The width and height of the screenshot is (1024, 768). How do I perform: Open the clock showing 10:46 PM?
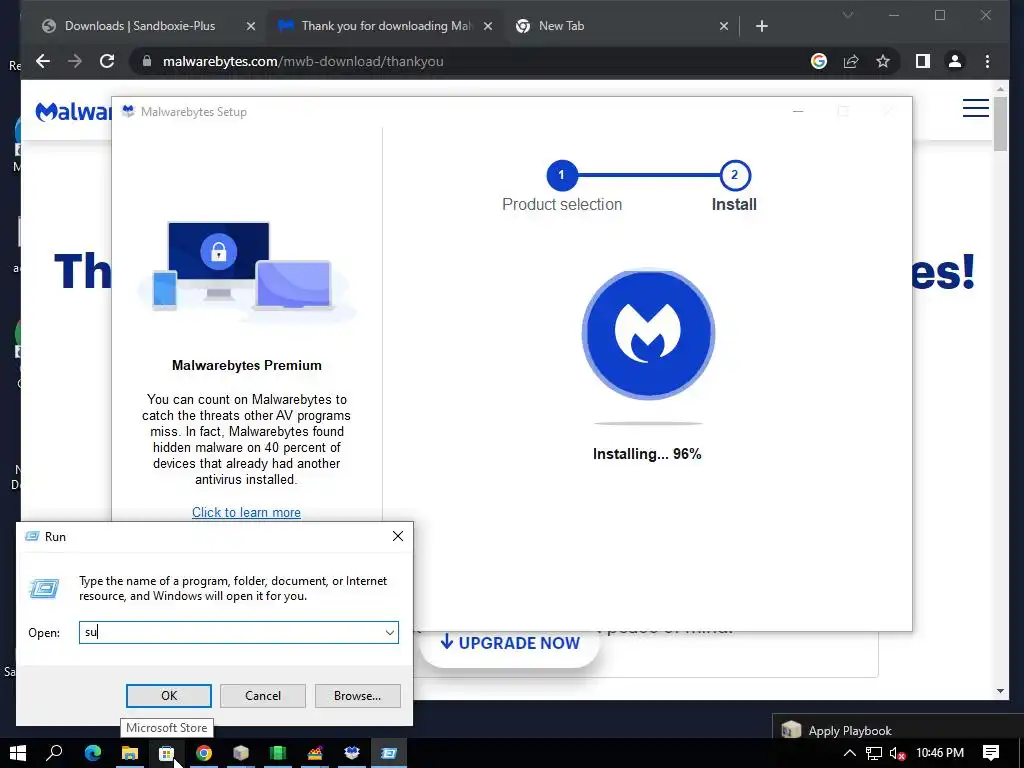tap(940, 753)
